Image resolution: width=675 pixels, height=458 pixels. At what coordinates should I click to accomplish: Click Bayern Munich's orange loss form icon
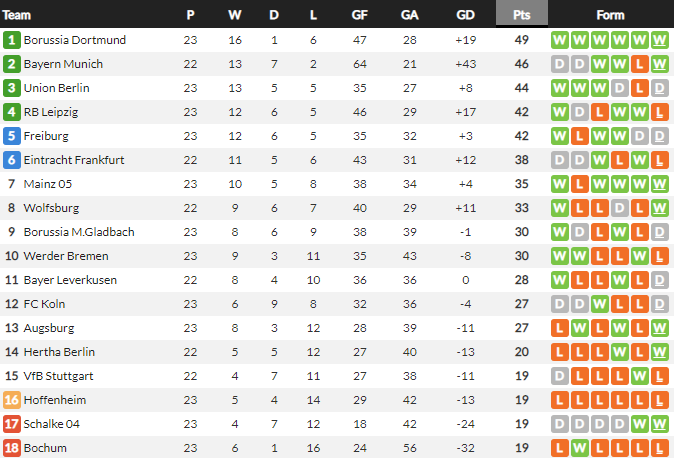tap(639, 64)
